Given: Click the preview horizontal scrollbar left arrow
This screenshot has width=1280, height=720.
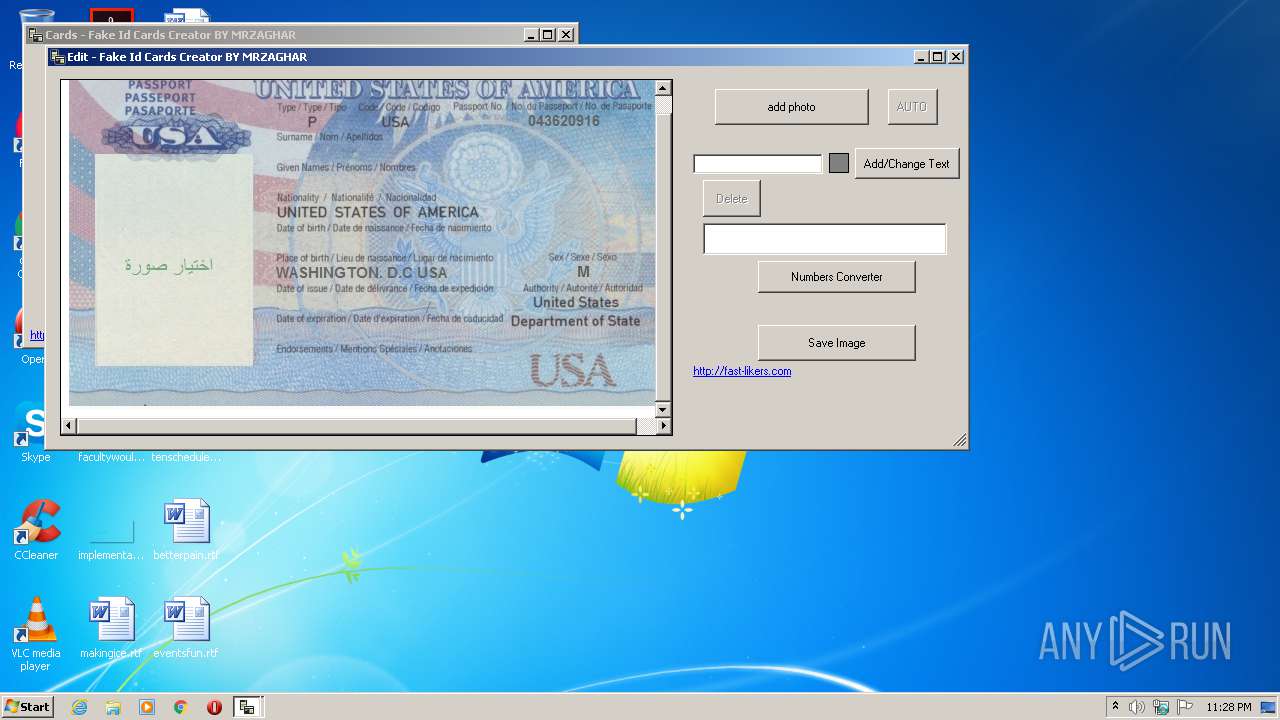Looking at the screenshot, I should [x=69, y=426].
